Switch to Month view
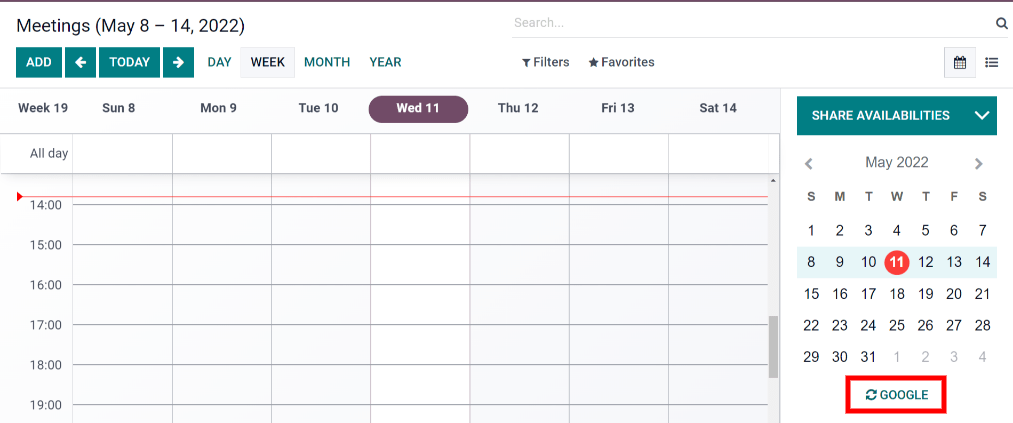1013x423 pixels. [x=327, y=62]
